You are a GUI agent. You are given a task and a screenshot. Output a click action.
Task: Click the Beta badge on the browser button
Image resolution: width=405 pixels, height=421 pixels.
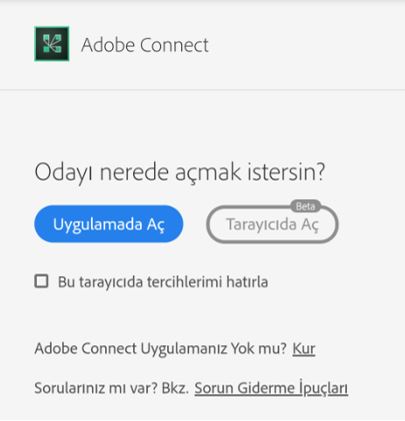pyautogui.click(x=305, y=206)
